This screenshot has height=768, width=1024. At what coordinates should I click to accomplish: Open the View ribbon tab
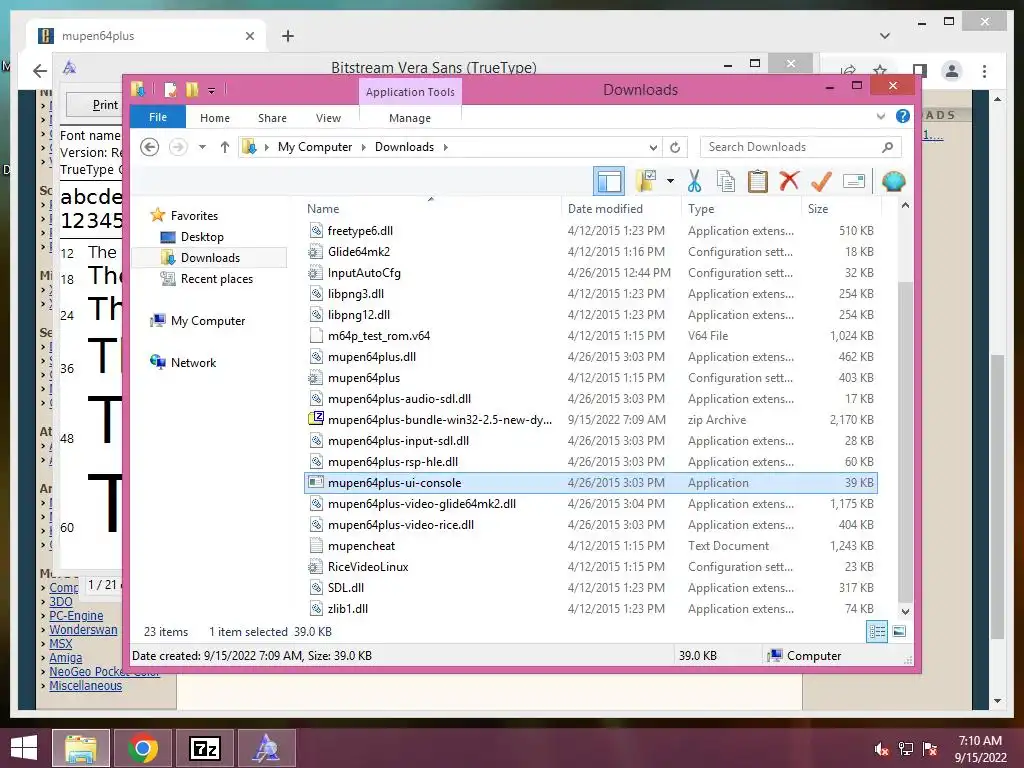pyautogui.click(x=328, y=118)
